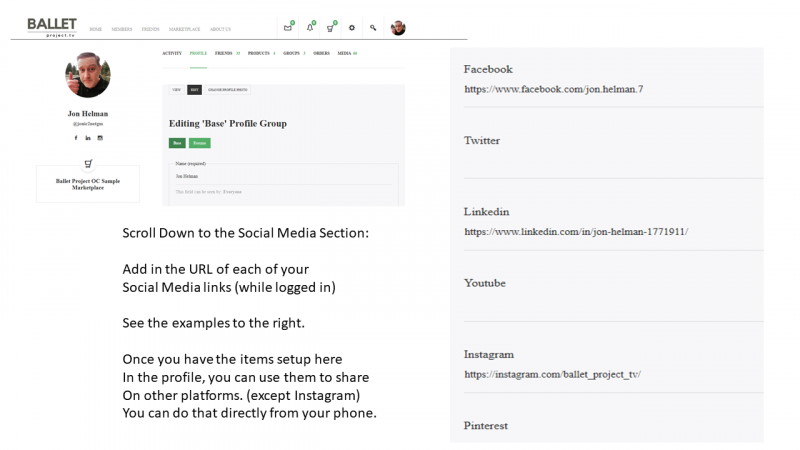Image resolution: width=800 pixels, height=450 pixels.
Task: Switch to the ORDERS tab
Action: (321, 53)
